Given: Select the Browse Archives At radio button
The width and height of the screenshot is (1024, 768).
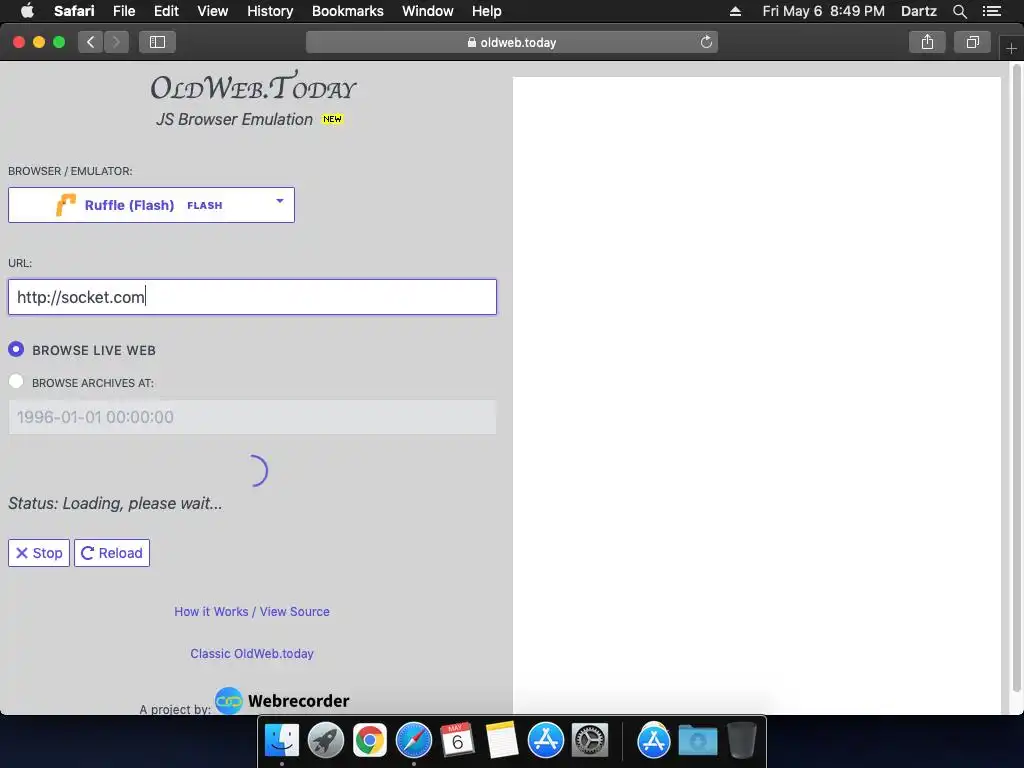Looking at the screenshot, I should [x=16, y=381].
